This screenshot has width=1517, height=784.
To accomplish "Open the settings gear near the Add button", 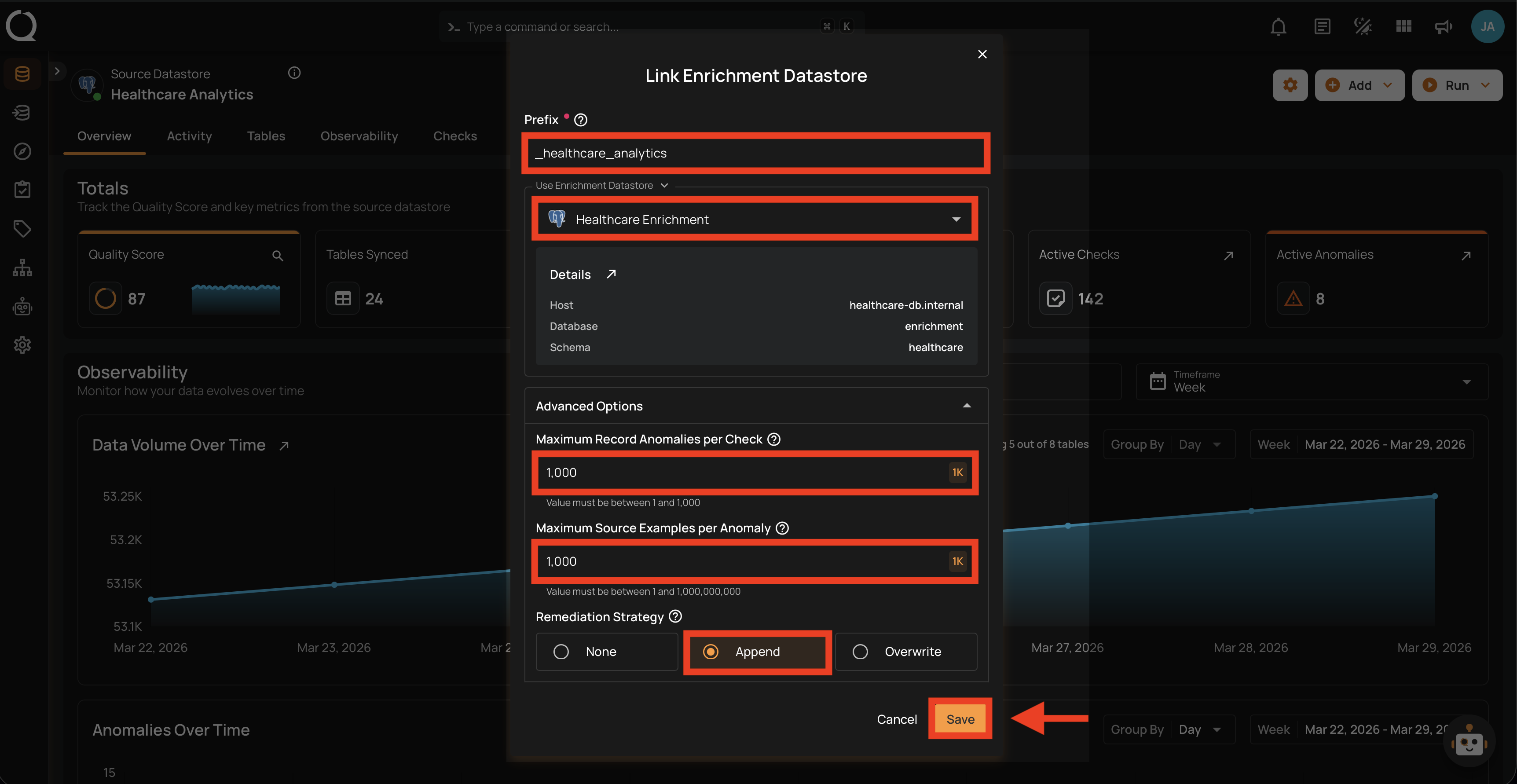I will (x=1290, y=85).
